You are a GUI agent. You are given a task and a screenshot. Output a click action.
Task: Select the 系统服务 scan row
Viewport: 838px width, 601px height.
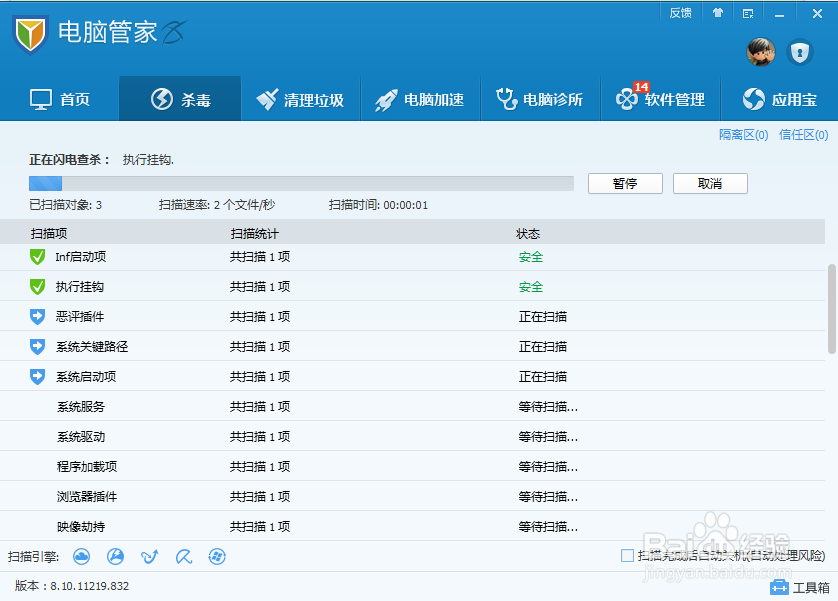[x=412, y=407]
